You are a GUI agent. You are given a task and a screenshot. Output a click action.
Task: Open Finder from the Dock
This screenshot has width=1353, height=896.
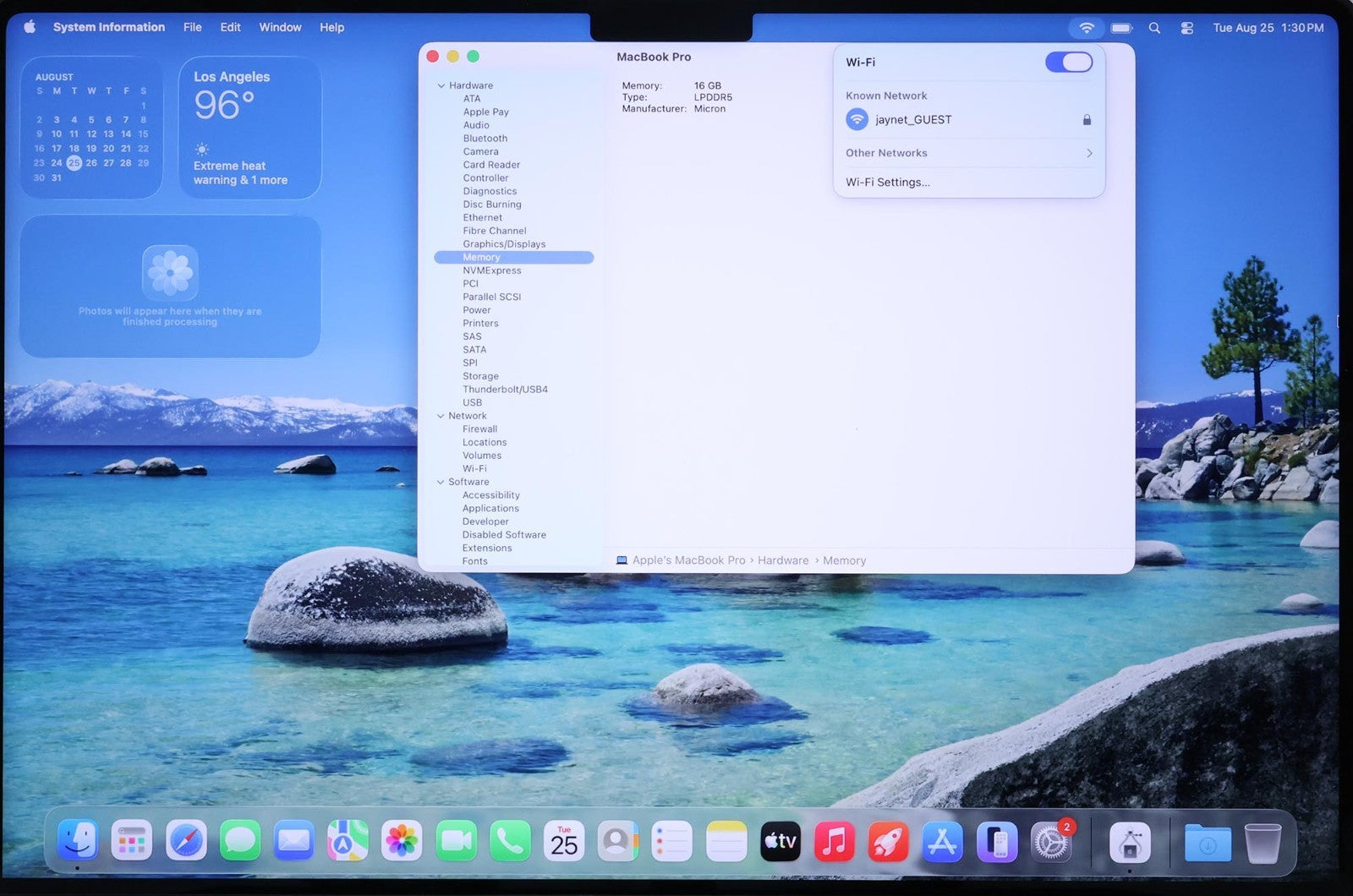point(78,841)
